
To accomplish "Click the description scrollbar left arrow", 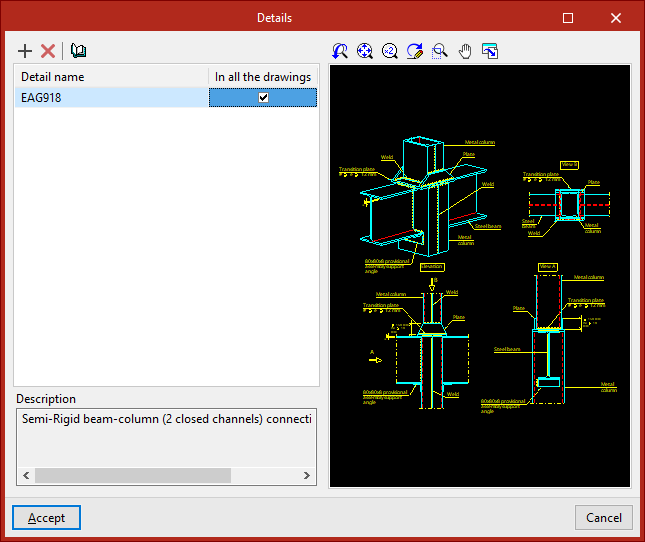I will [24, 476].
